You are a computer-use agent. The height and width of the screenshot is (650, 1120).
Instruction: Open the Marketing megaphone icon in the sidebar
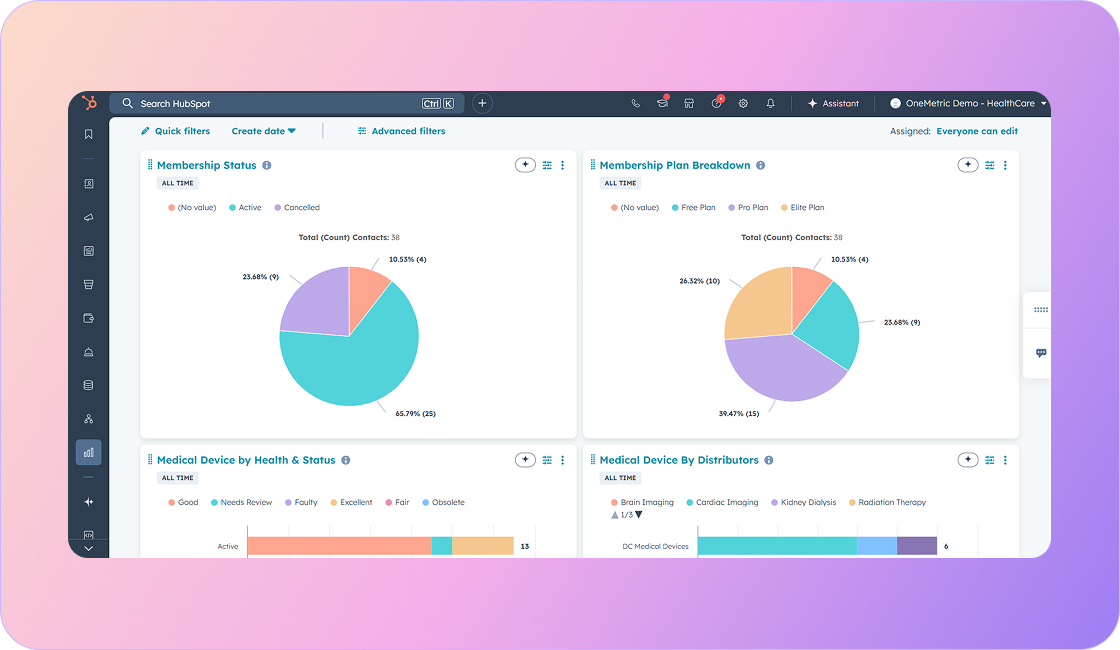(x=88, y=217)
